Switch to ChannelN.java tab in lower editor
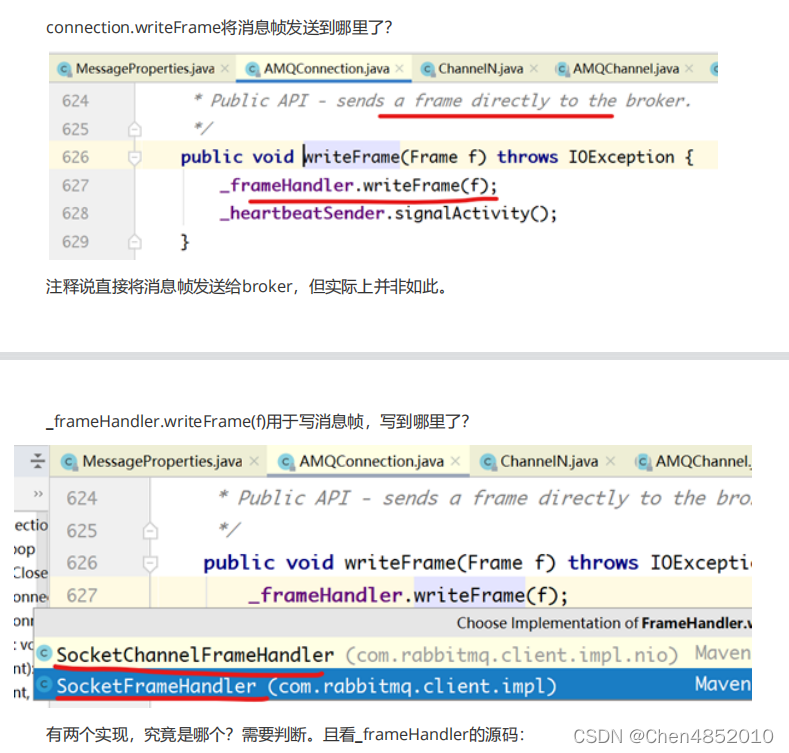 [x=549, y=461]
